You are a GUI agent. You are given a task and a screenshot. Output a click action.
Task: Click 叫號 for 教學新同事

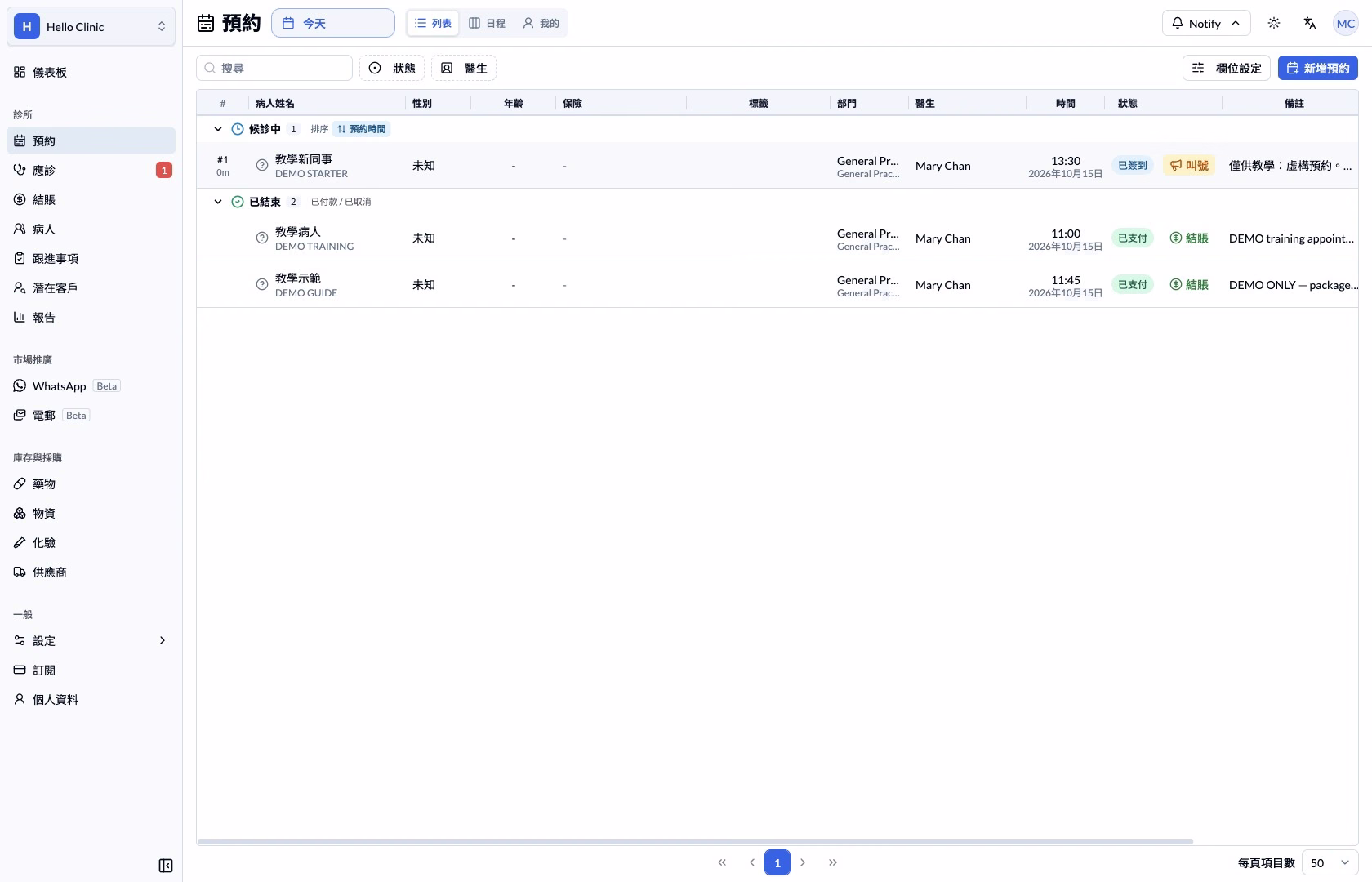(x=1189, y=166)
